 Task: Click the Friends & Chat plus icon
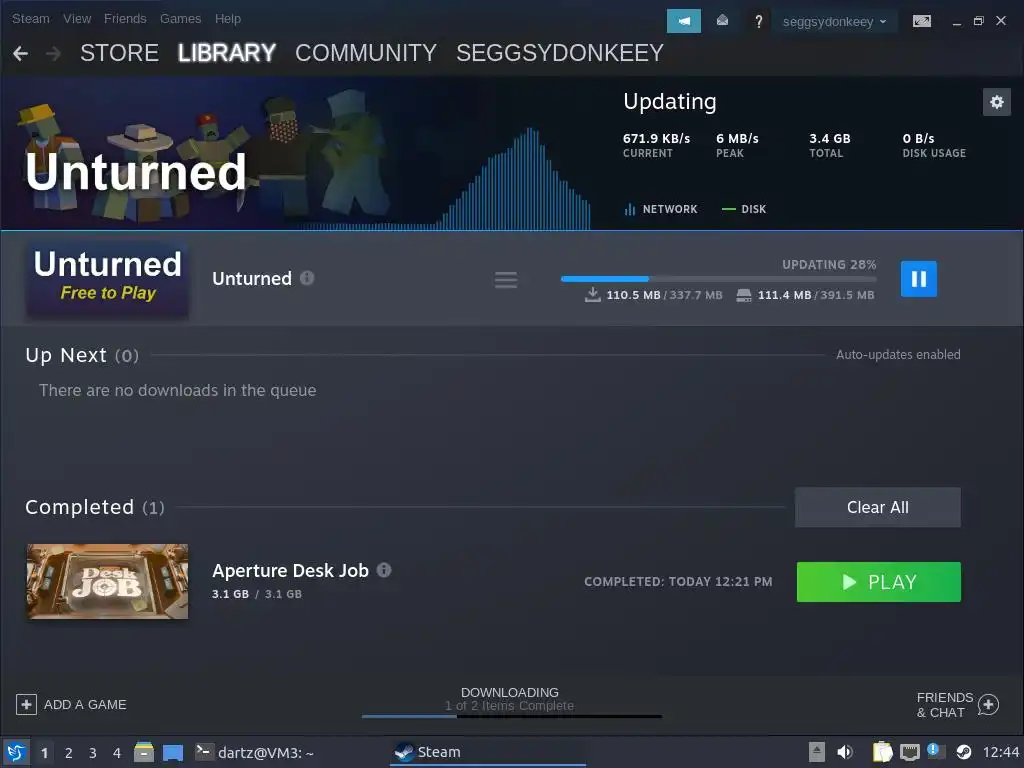point(988,705)
